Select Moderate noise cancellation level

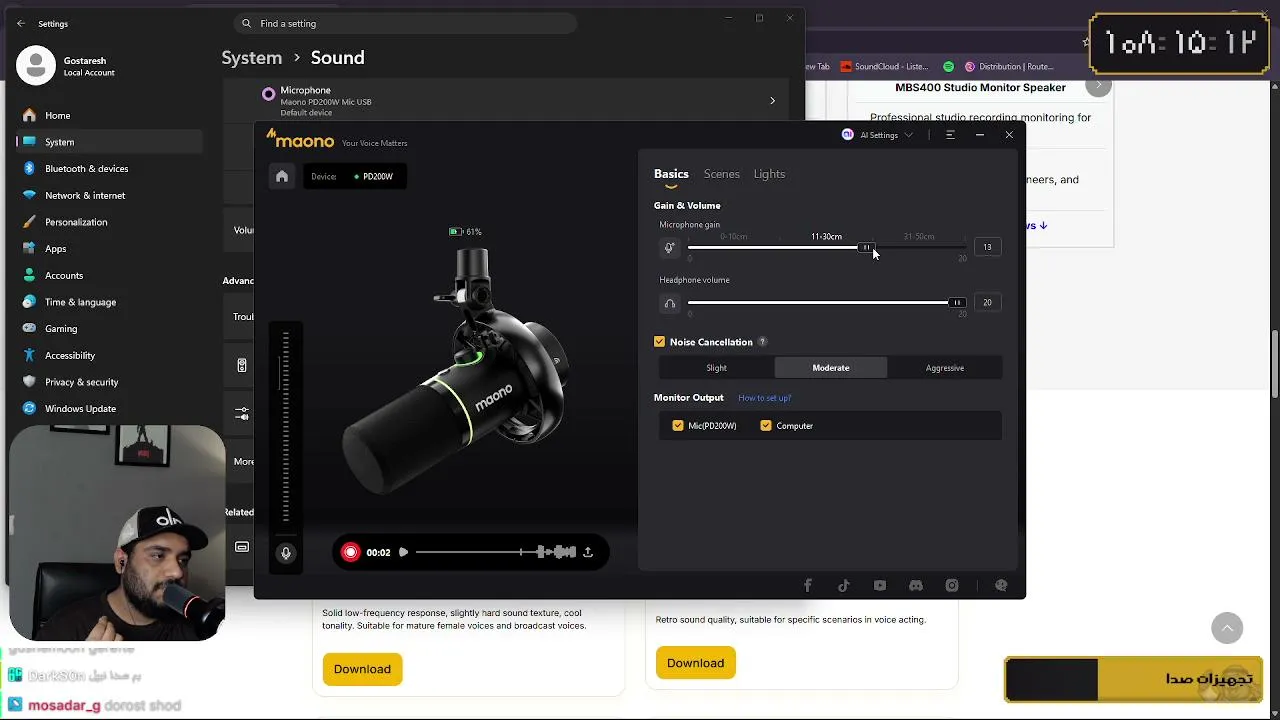831,368
